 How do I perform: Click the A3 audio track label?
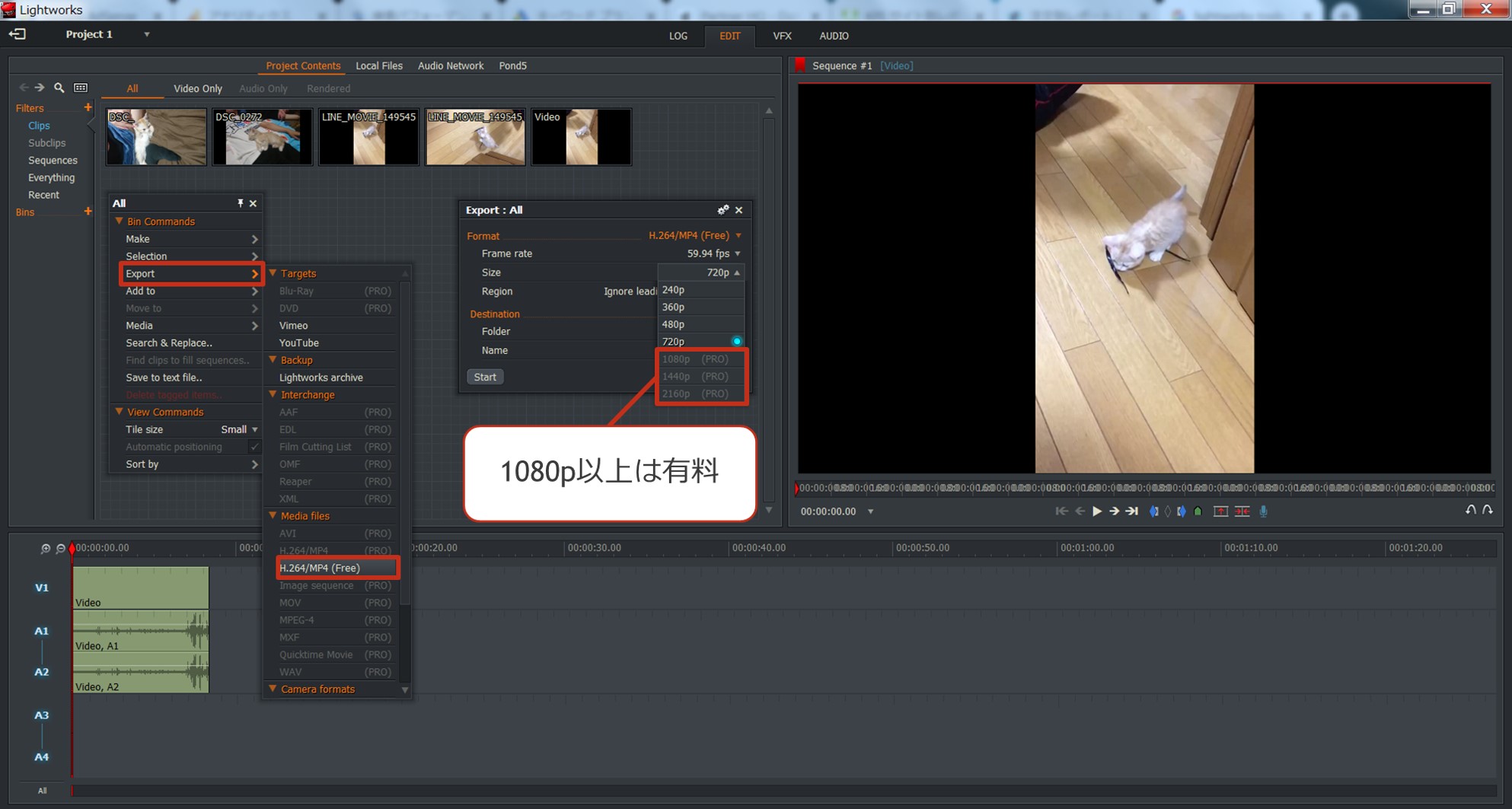[41, 715]
